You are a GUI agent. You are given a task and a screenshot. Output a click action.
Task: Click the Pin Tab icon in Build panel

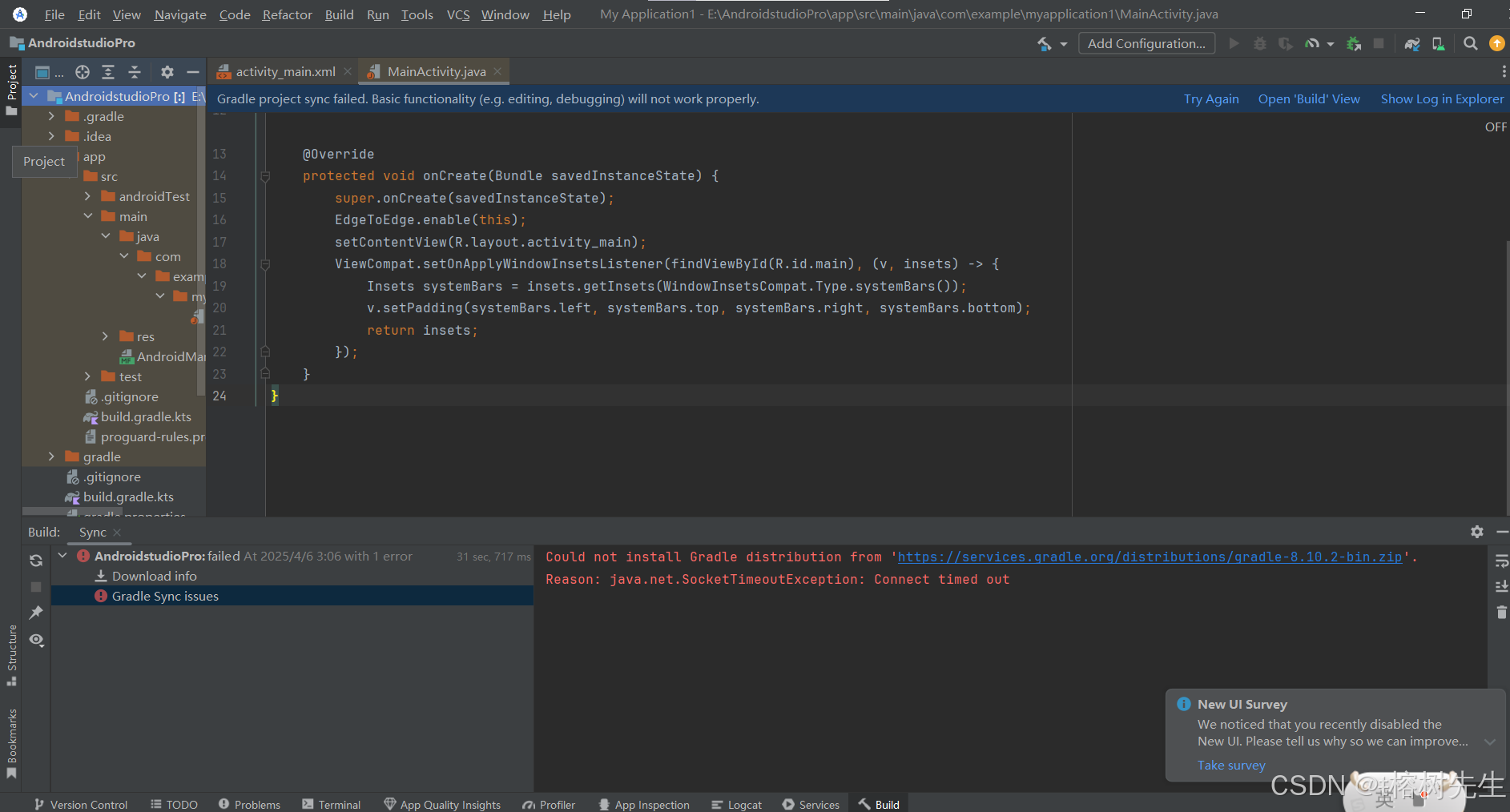pos(36,613)
